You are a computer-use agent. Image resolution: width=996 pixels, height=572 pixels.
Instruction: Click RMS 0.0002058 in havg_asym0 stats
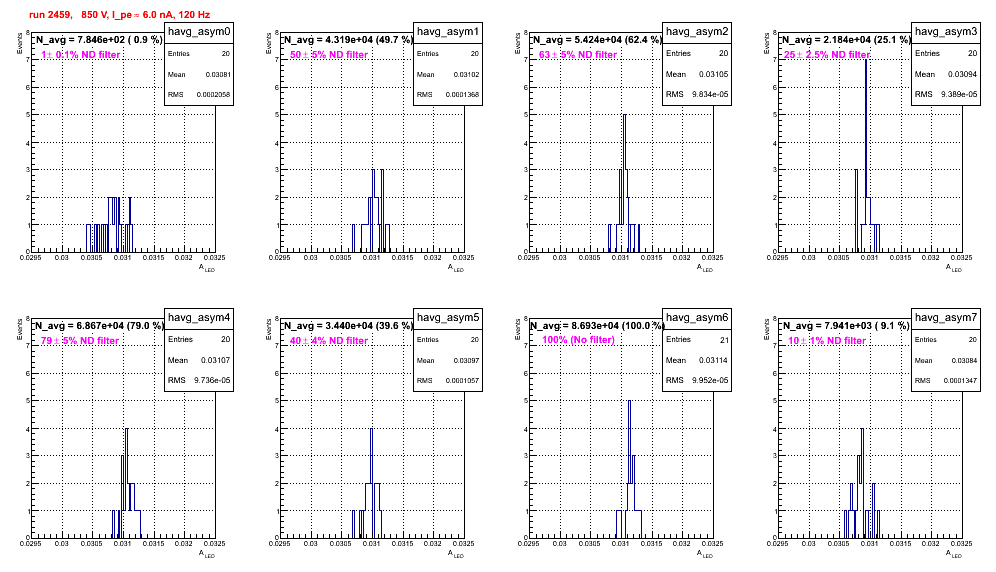pos(199,95)
